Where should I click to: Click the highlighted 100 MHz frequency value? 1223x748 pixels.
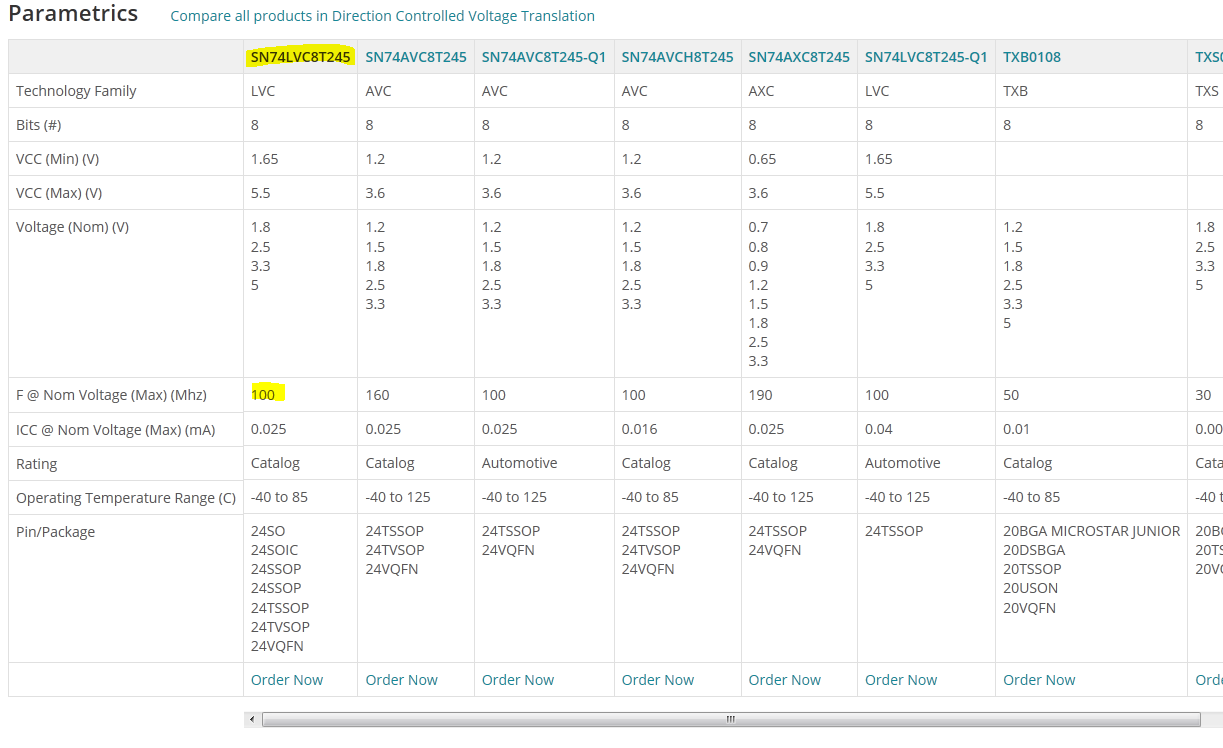click(263, 395)
